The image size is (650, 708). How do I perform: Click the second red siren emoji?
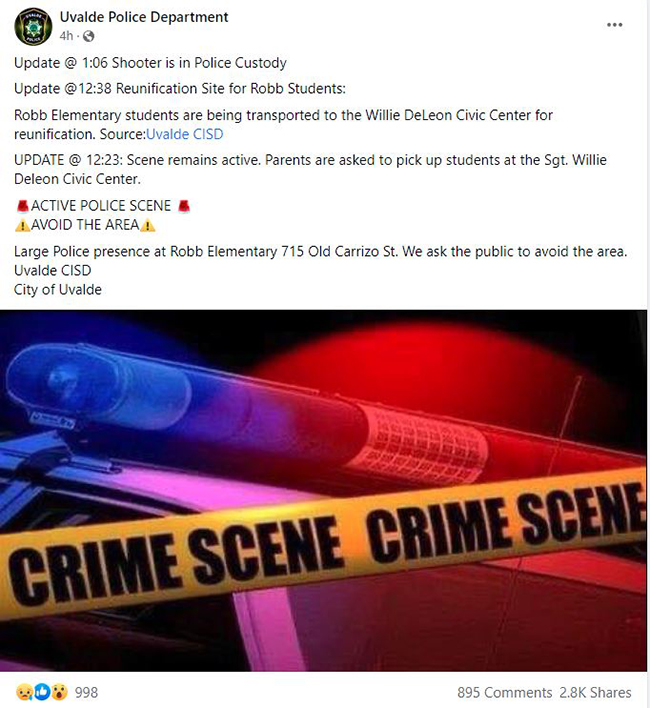point(184,206)
